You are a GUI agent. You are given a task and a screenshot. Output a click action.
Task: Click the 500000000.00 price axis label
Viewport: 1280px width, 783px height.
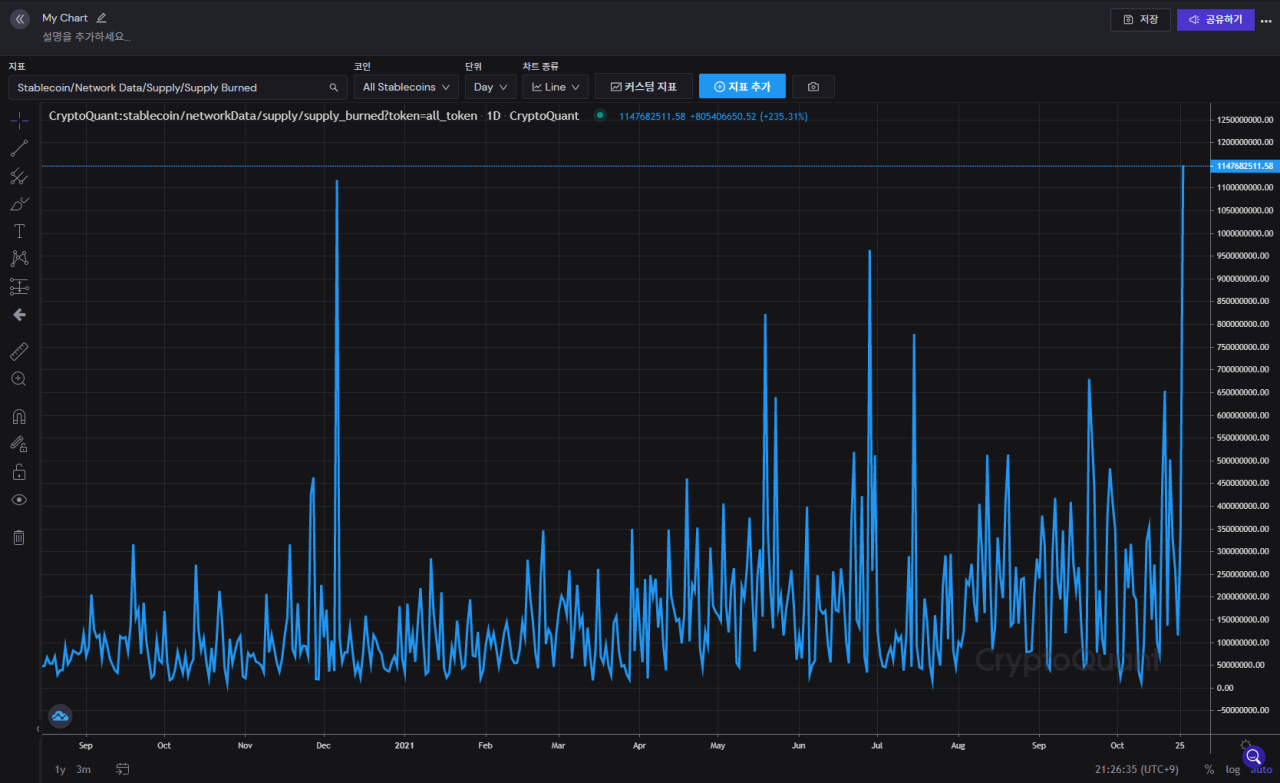pos(1244,461)
